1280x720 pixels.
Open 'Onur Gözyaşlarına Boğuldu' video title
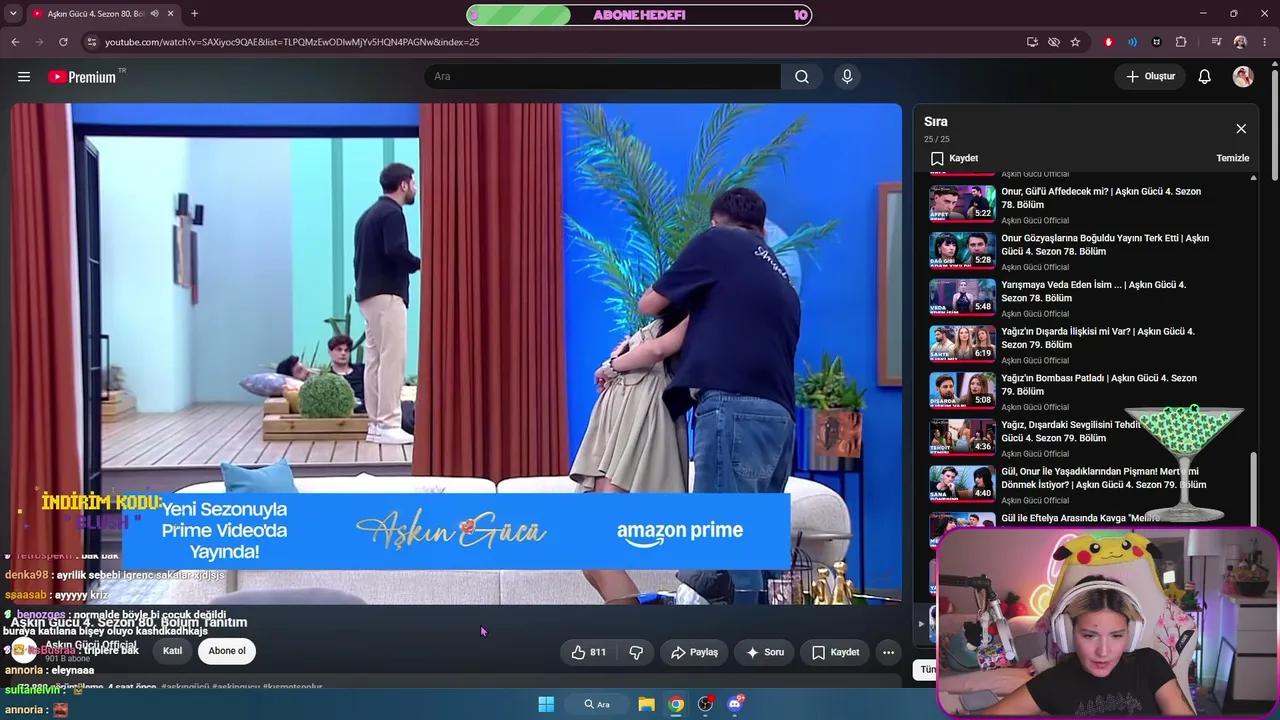1104,245
